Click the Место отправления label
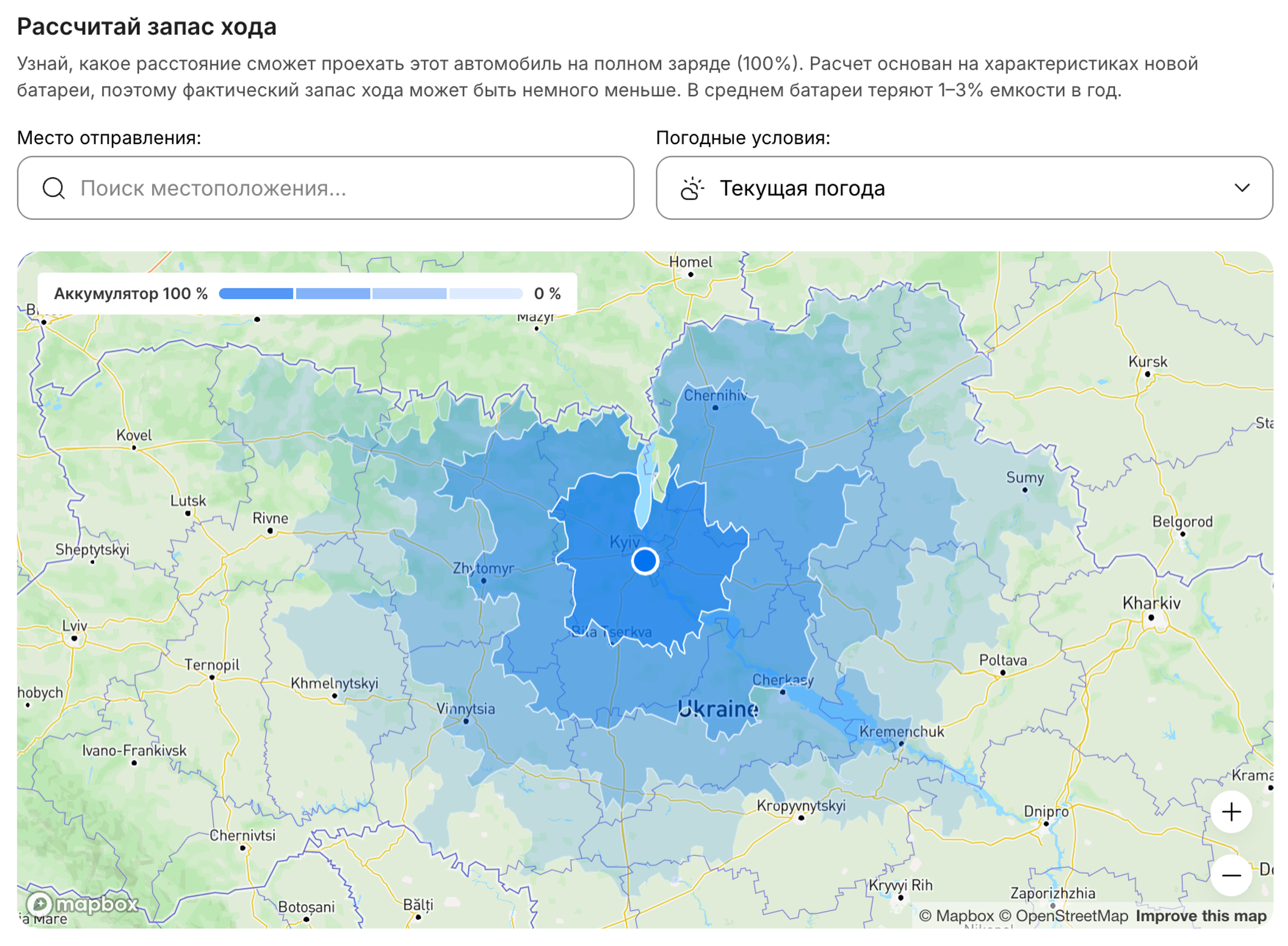 point(109,138)
